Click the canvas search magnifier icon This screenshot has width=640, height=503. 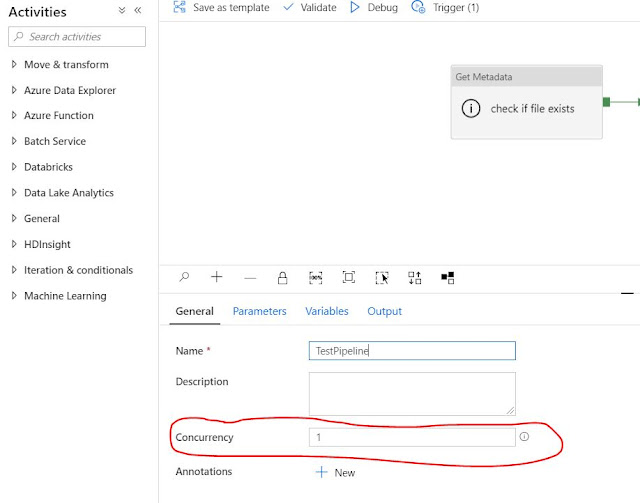pos(184,277)
